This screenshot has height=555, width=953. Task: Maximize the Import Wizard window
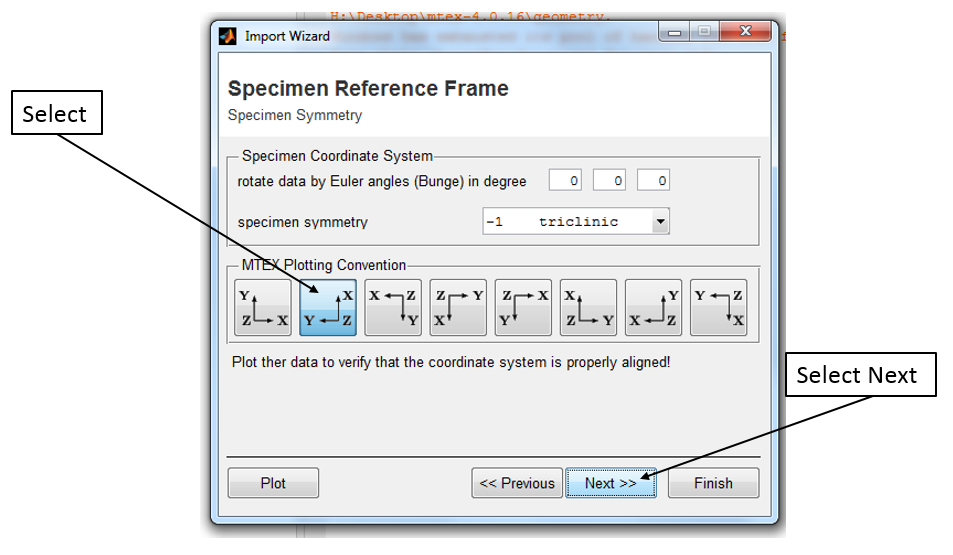point(704,34)
